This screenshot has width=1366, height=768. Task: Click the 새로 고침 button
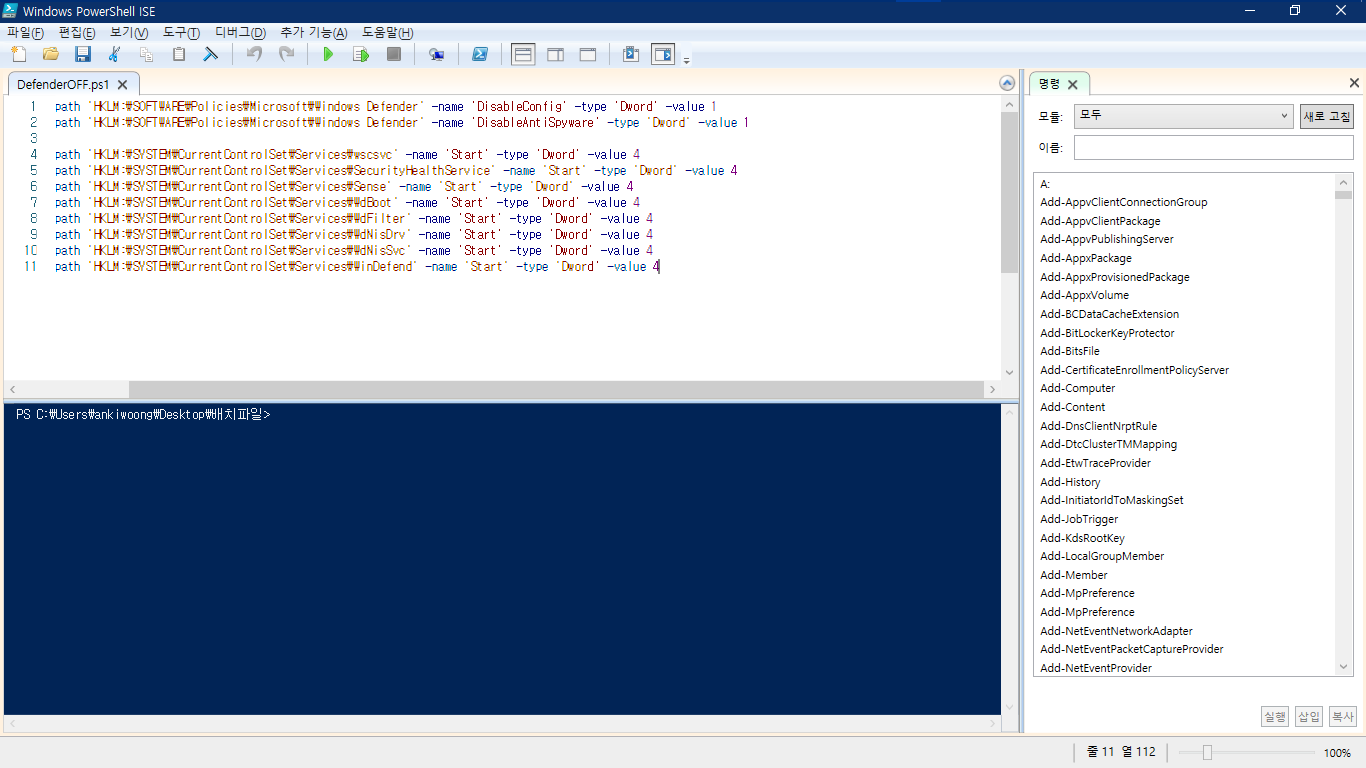tap(1326, 116)
